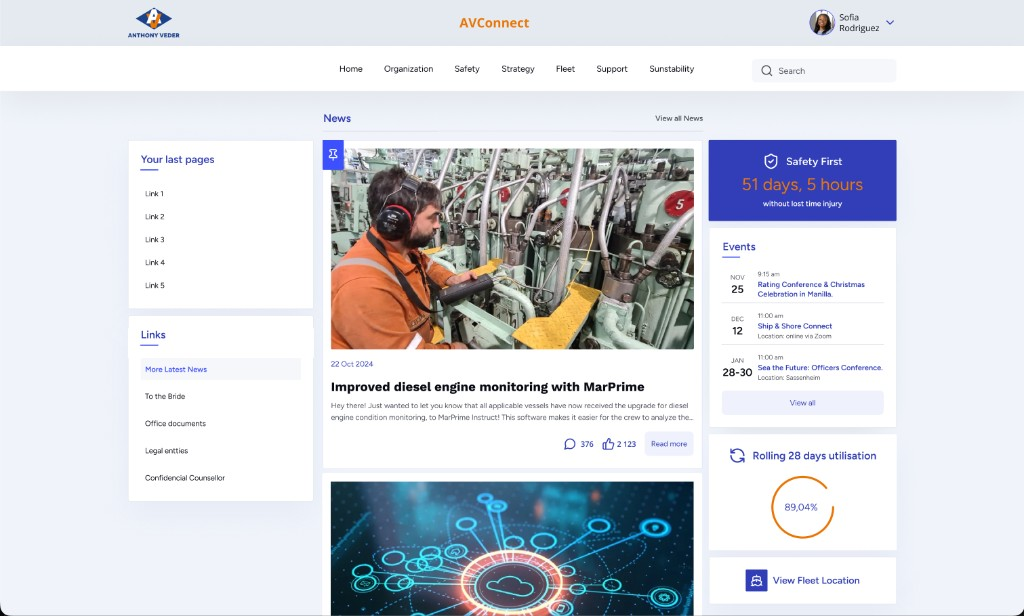
Task: Open Legal entties link
Action: (x=167, y=451)
